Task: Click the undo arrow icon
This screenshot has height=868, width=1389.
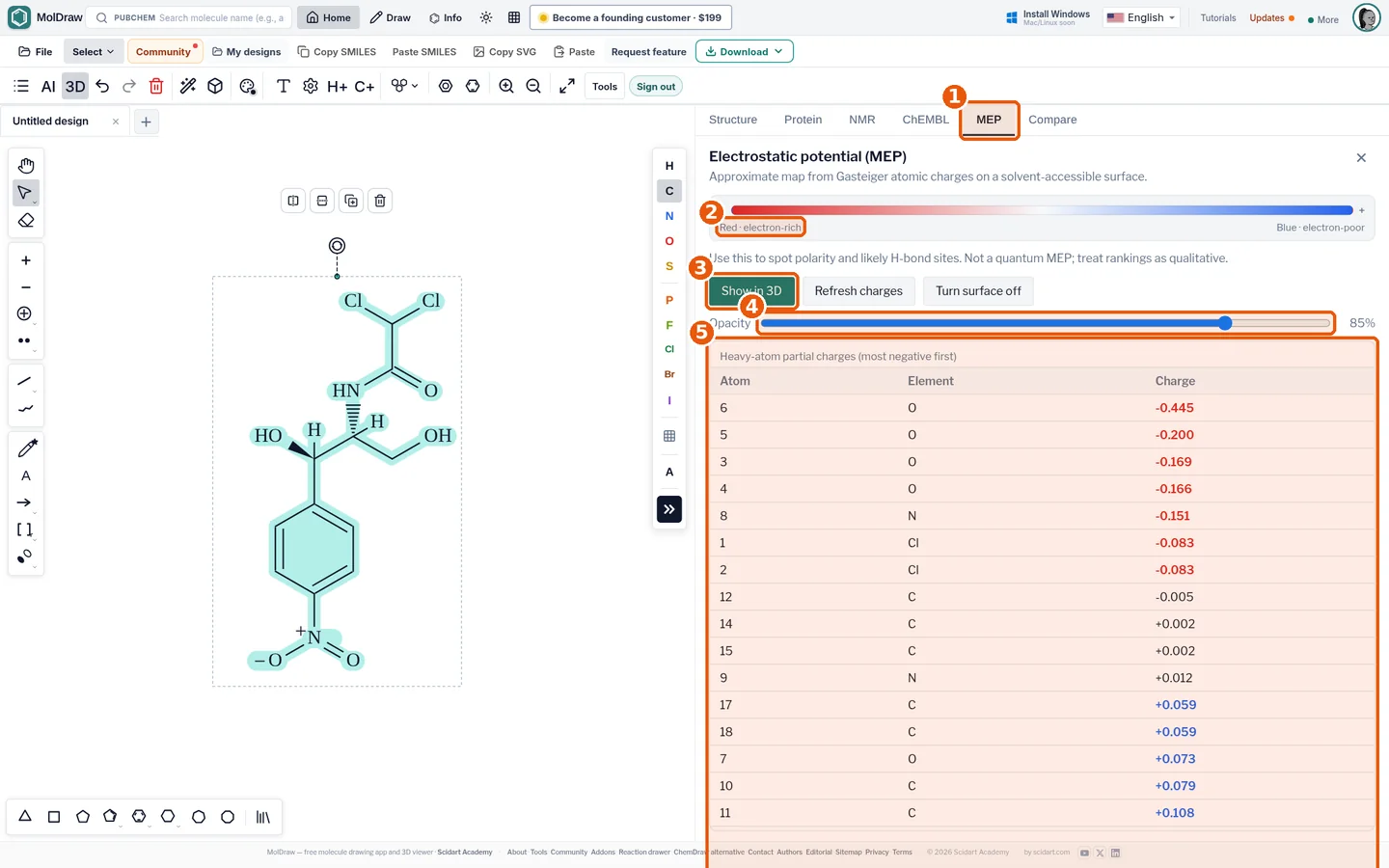Action: 102,87
